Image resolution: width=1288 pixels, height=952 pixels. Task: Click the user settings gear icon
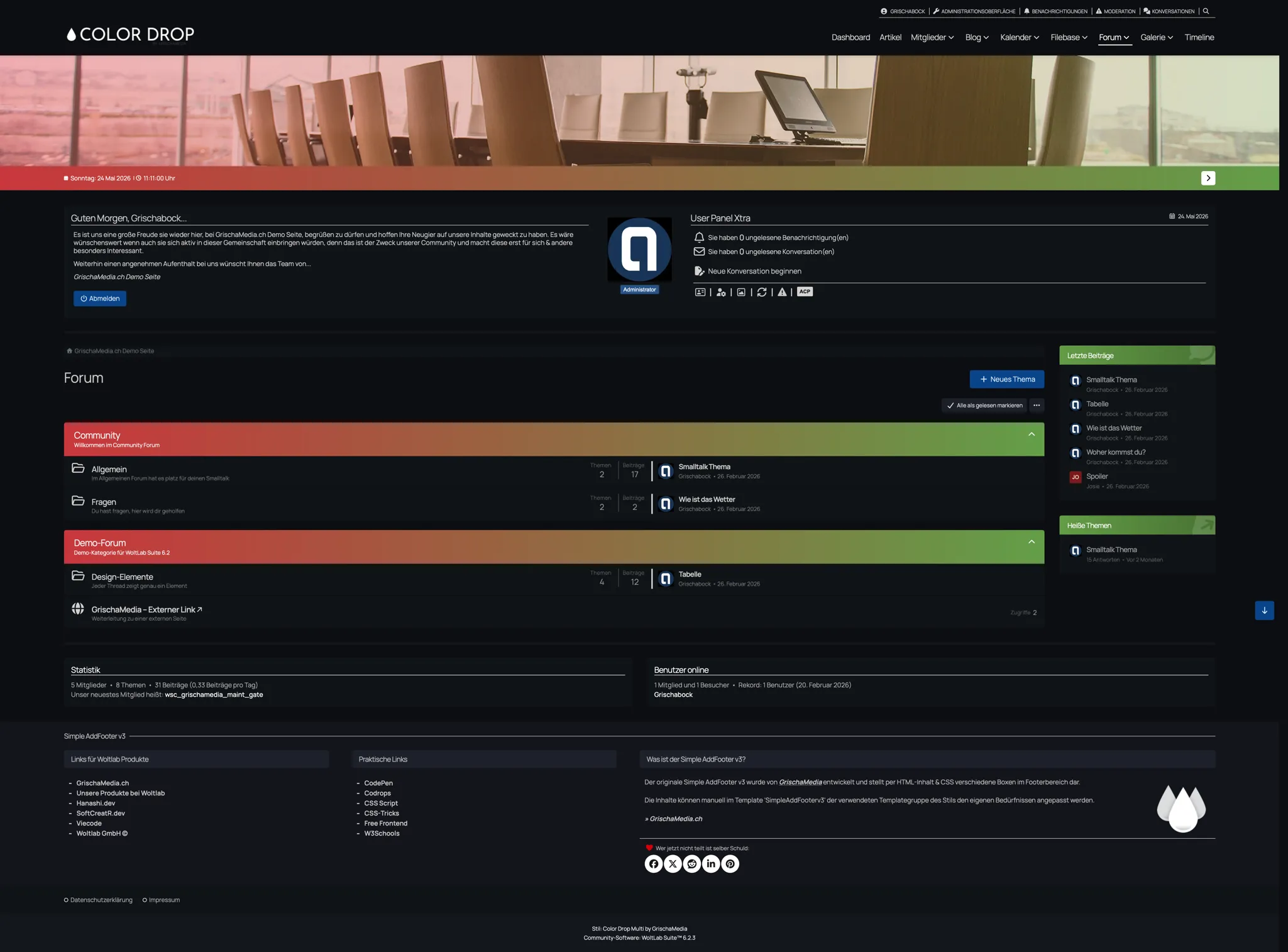point(721,292)
